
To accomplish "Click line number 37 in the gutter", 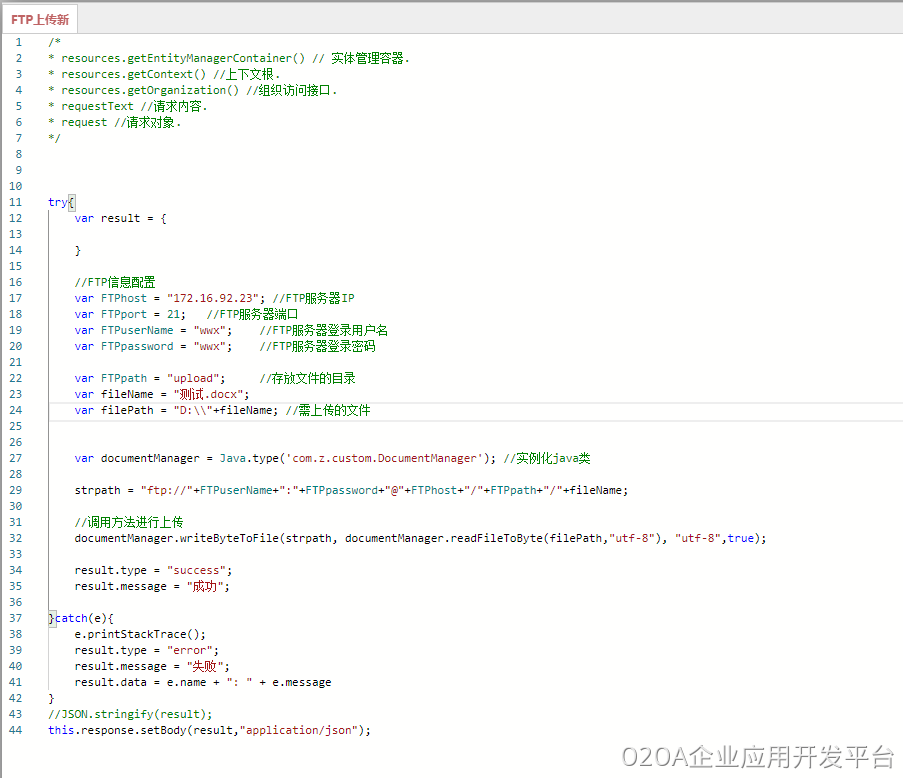I will [x=15, y=618].
